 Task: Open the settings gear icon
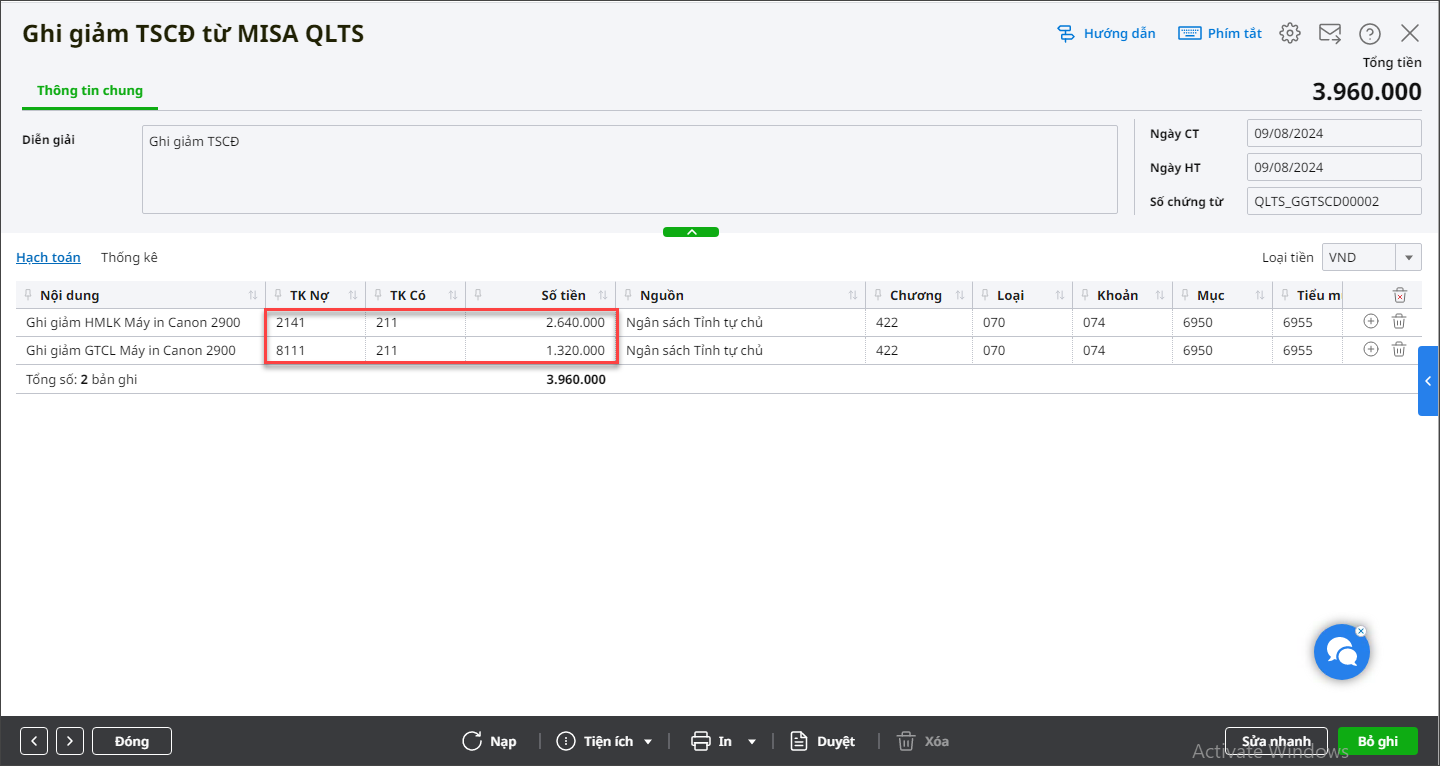pyautogui.click(x=1290, y=33)
